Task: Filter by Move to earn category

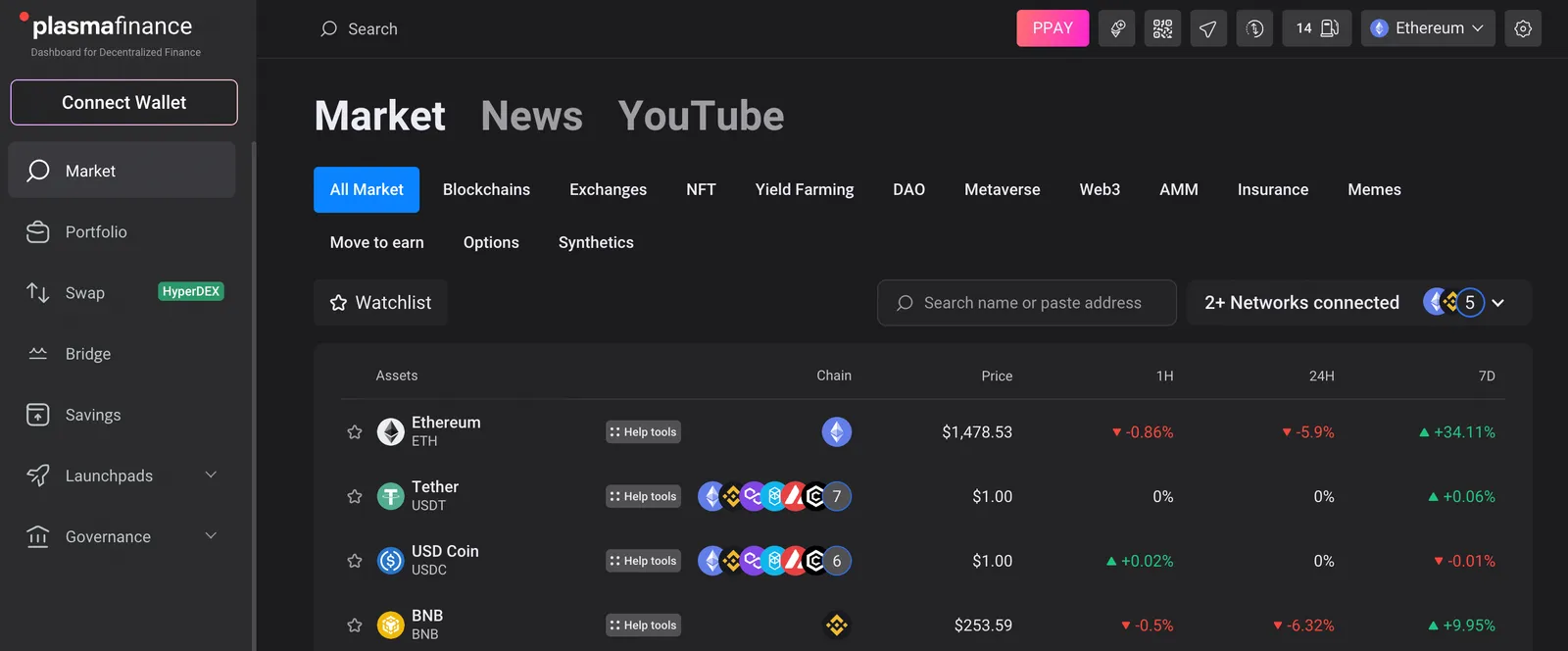Action: [x=376, y=242]
